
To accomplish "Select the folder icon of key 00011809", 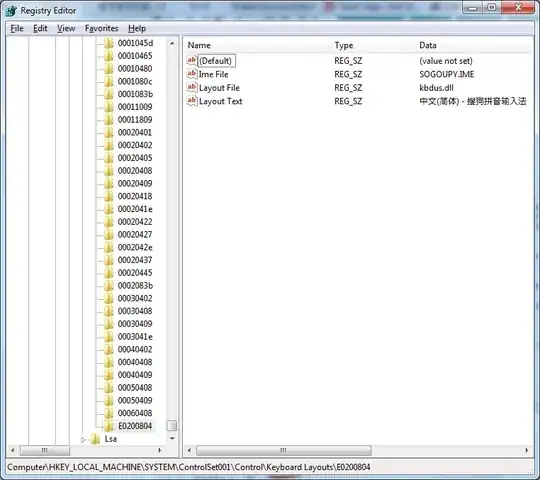I will (108, 120).
